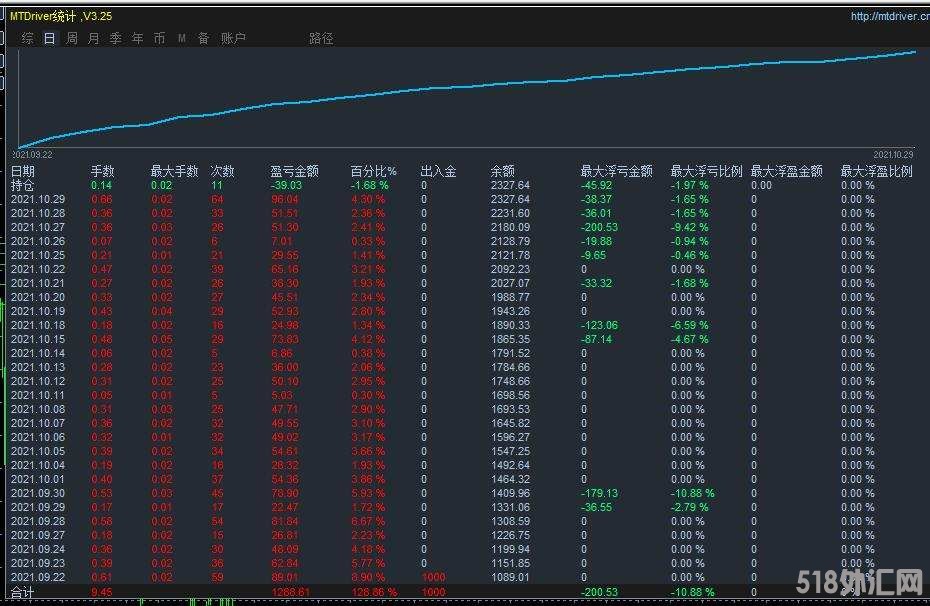930x606 pixels.
Task: Open the 路径 path tab
Action: (321, 39)
